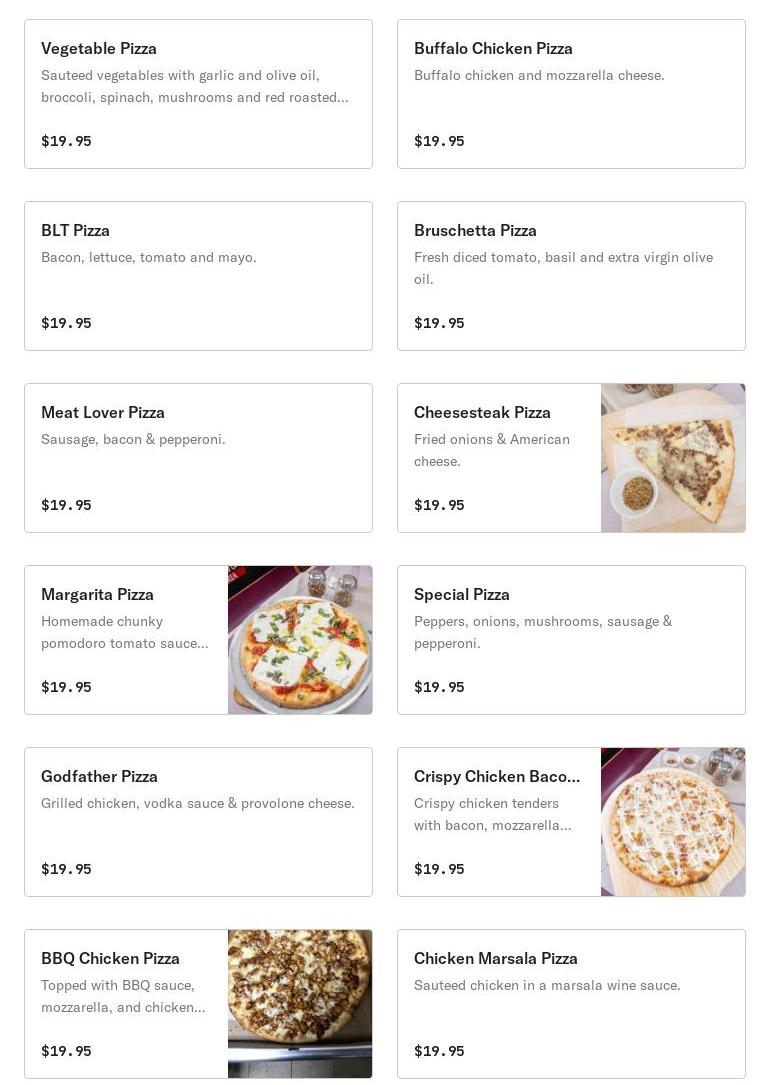The width and height of the screenshot is (770, 1085).
Task: Click Vegetable Pizza truncated description text
Action: coord(195,86)
